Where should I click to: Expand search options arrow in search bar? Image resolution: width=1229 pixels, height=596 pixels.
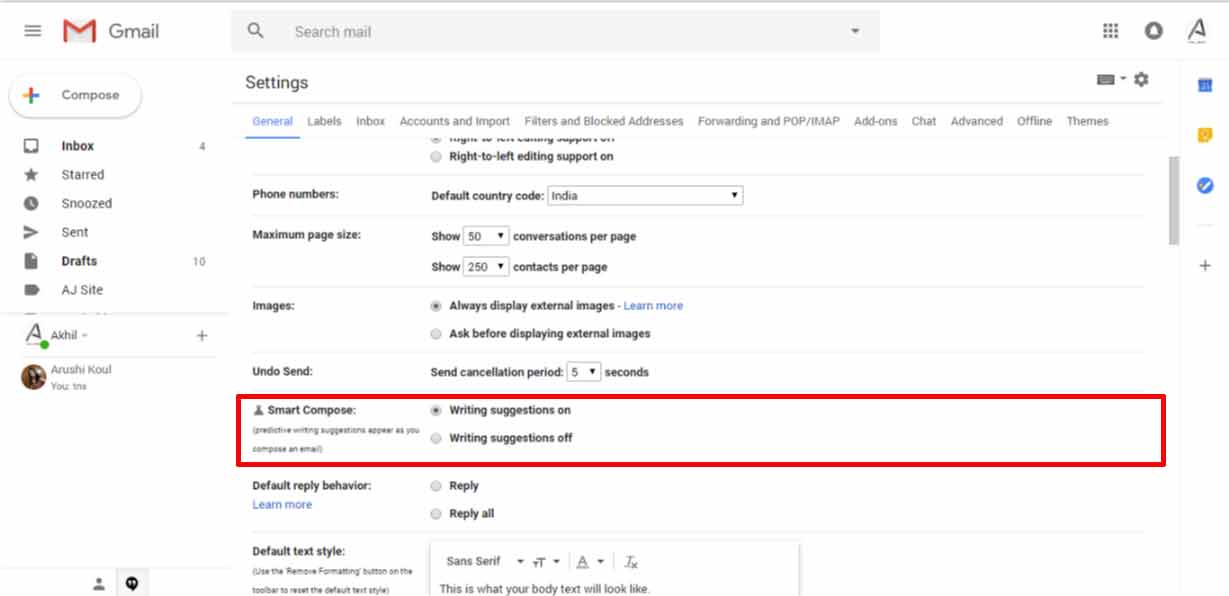855,31
